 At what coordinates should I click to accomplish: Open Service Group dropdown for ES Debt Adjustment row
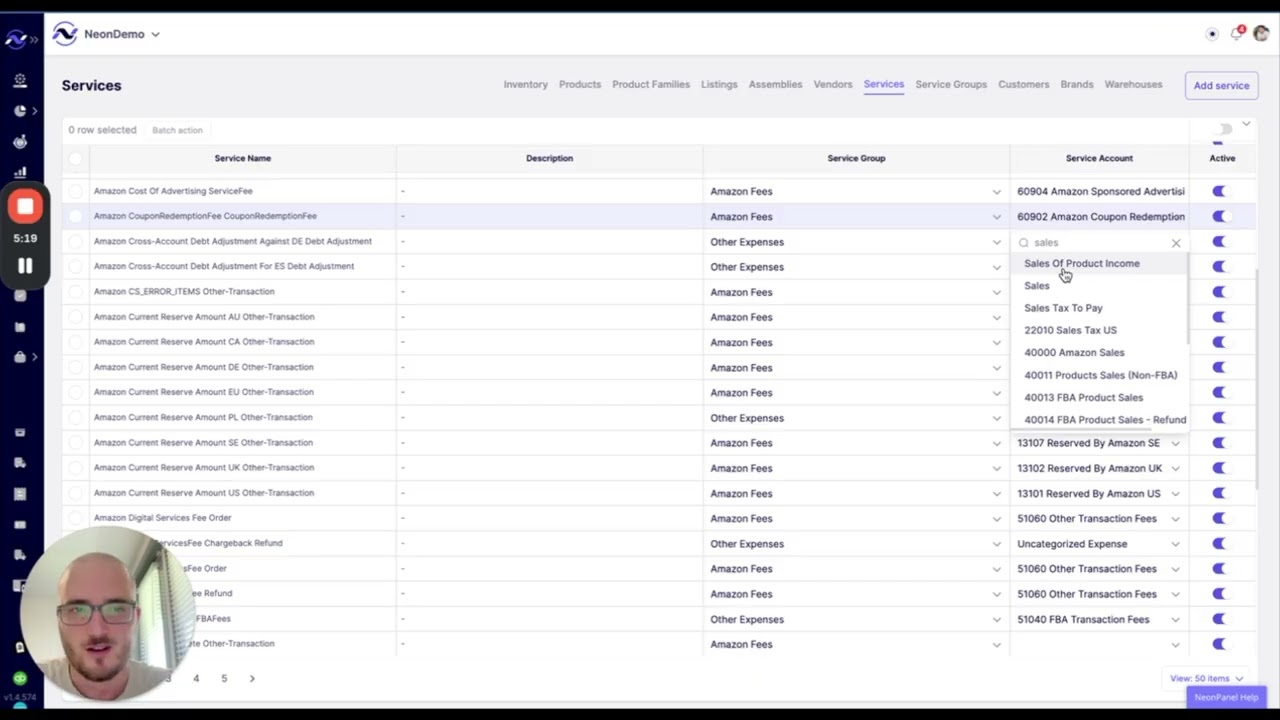[996, 267]
